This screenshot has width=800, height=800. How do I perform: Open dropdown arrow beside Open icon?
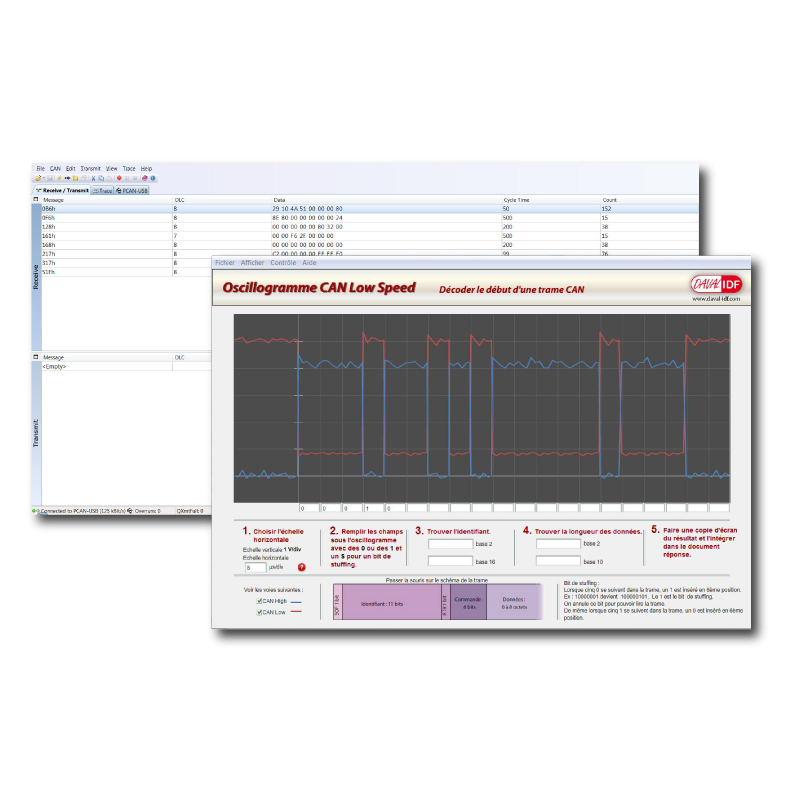(x=45, y=178)
